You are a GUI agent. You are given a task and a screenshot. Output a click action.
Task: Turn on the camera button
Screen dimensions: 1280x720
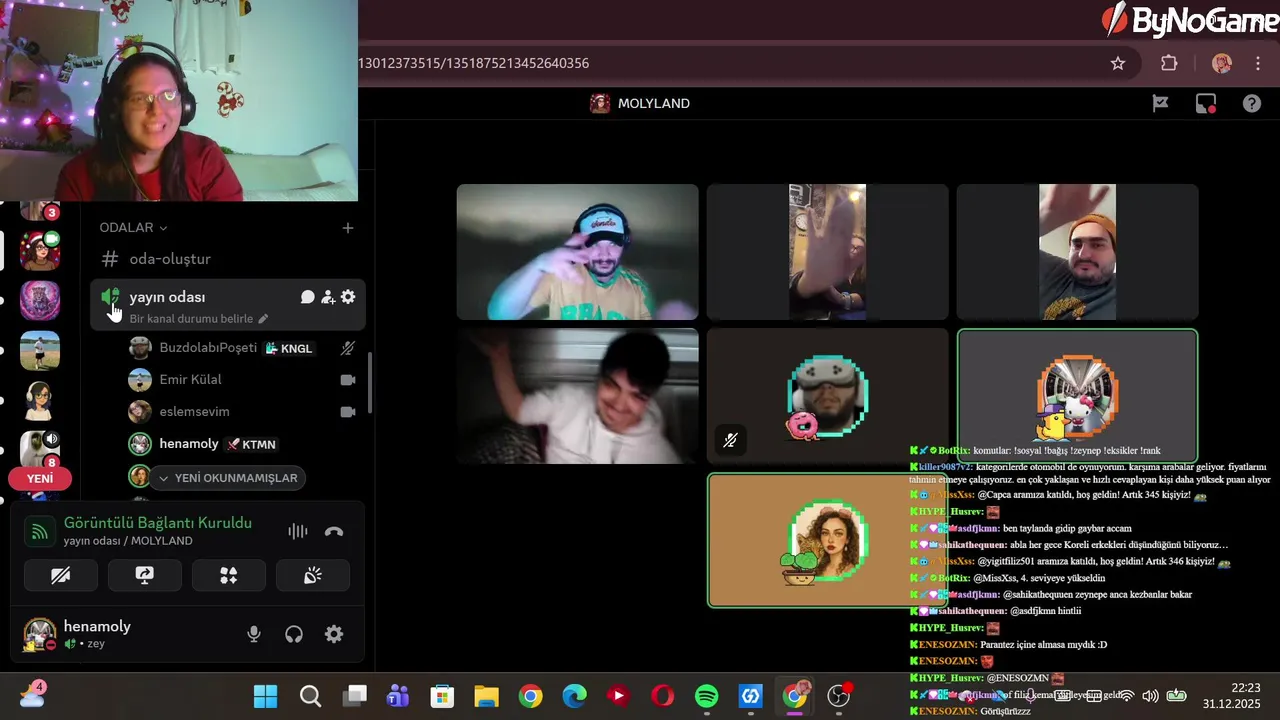pyautogui.click(x=61, y=575)
